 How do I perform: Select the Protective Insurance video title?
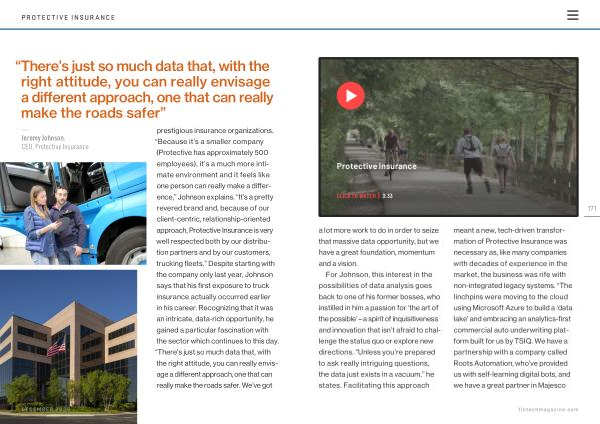[376, 166]
